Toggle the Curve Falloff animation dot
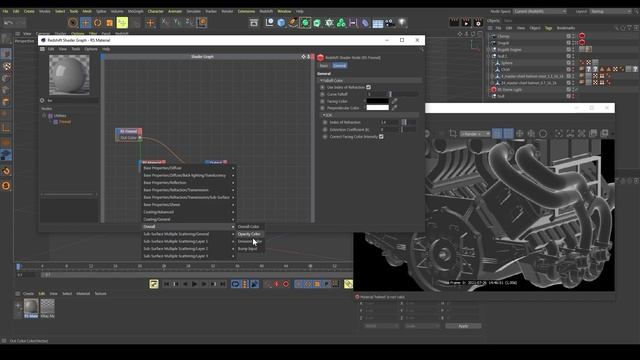 322,94
